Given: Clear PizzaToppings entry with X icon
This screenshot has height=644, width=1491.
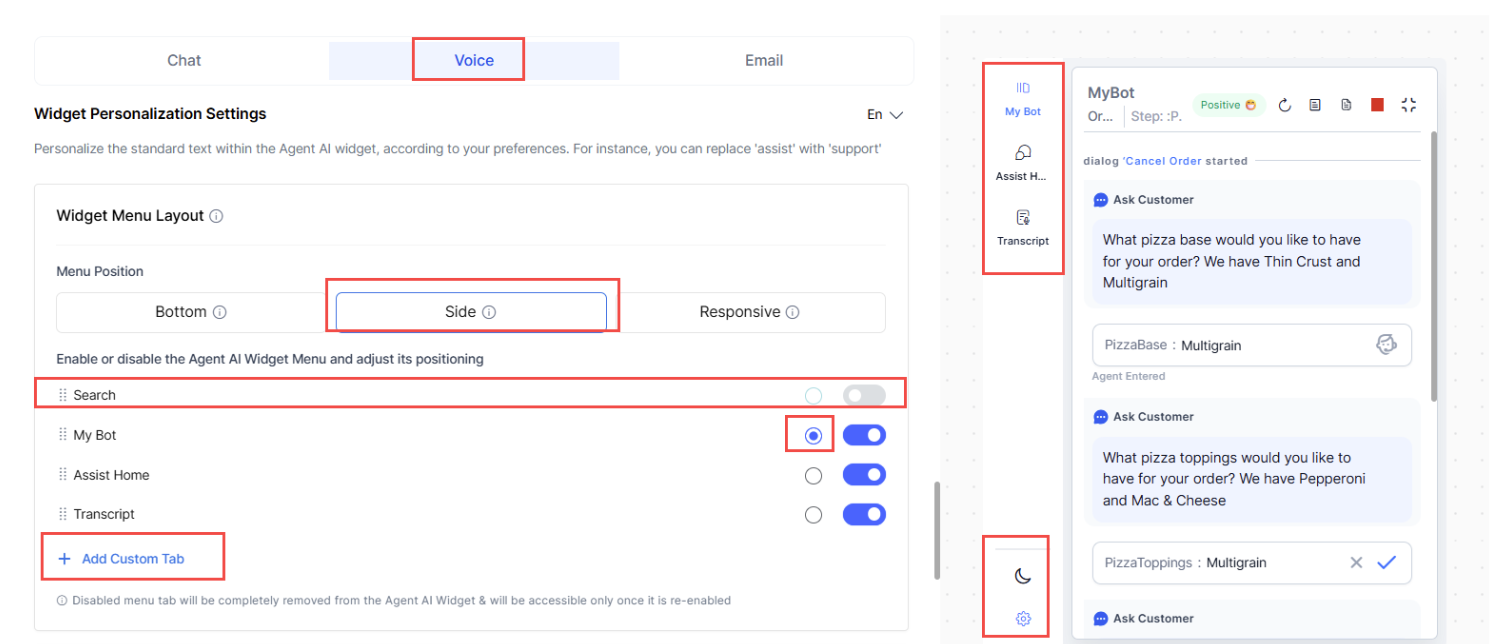Looking at the screenshot, I should coord(1356,563).
